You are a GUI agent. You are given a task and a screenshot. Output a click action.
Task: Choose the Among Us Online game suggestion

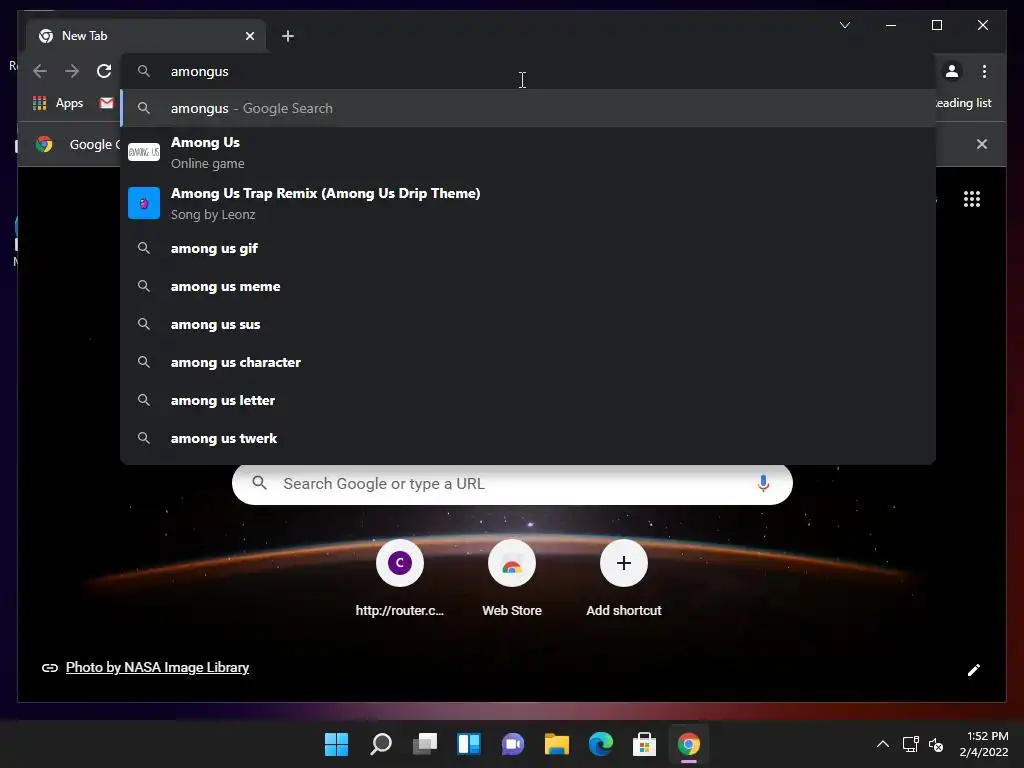(528, 152)
